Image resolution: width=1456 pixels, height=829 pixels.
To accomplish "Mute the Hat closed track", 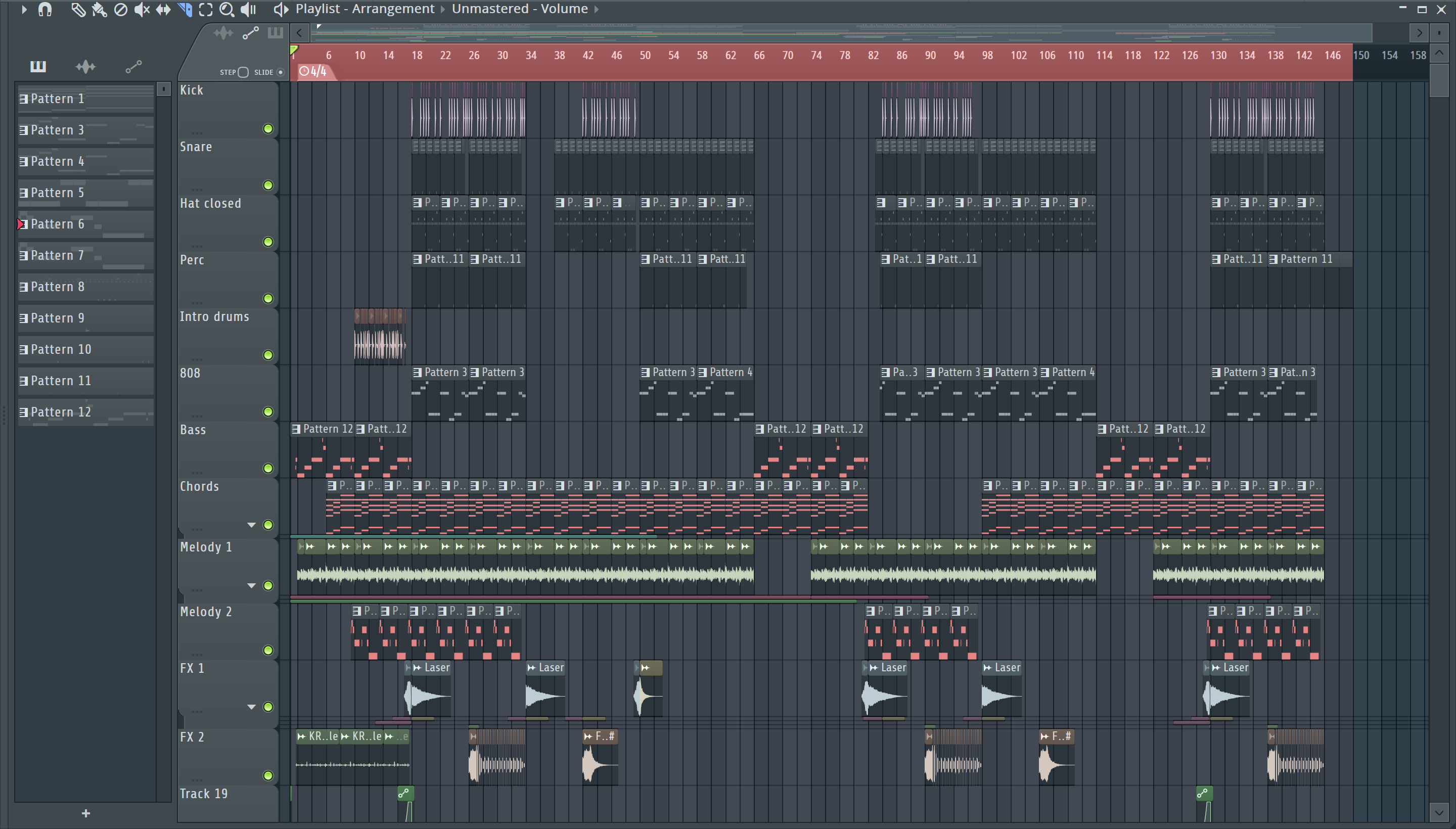I will click(267, 242).
